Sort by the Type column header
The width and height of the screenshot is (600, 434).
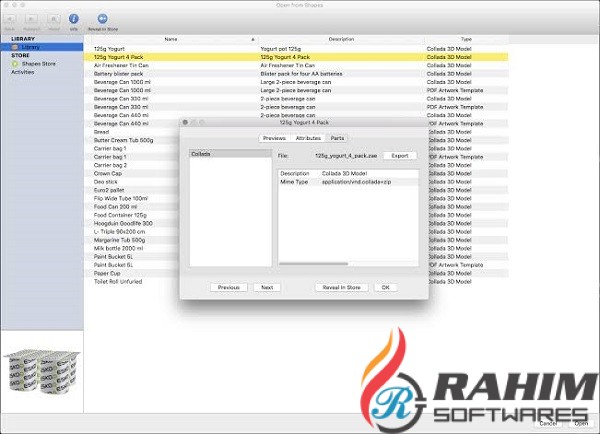tap(466, 39)
